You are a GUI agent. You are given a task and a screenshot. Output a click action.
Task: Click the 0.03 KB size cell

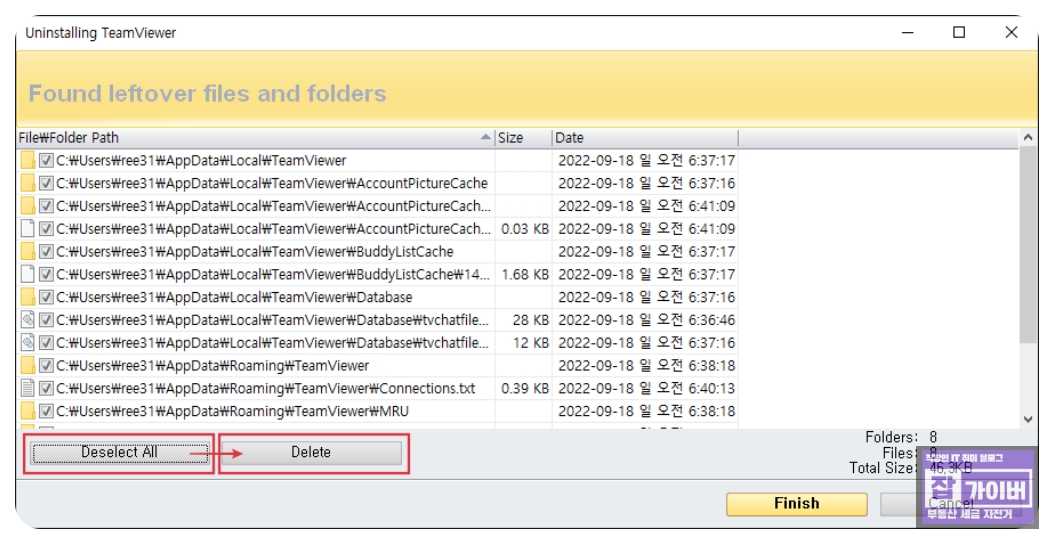click(x=525, y=229)
